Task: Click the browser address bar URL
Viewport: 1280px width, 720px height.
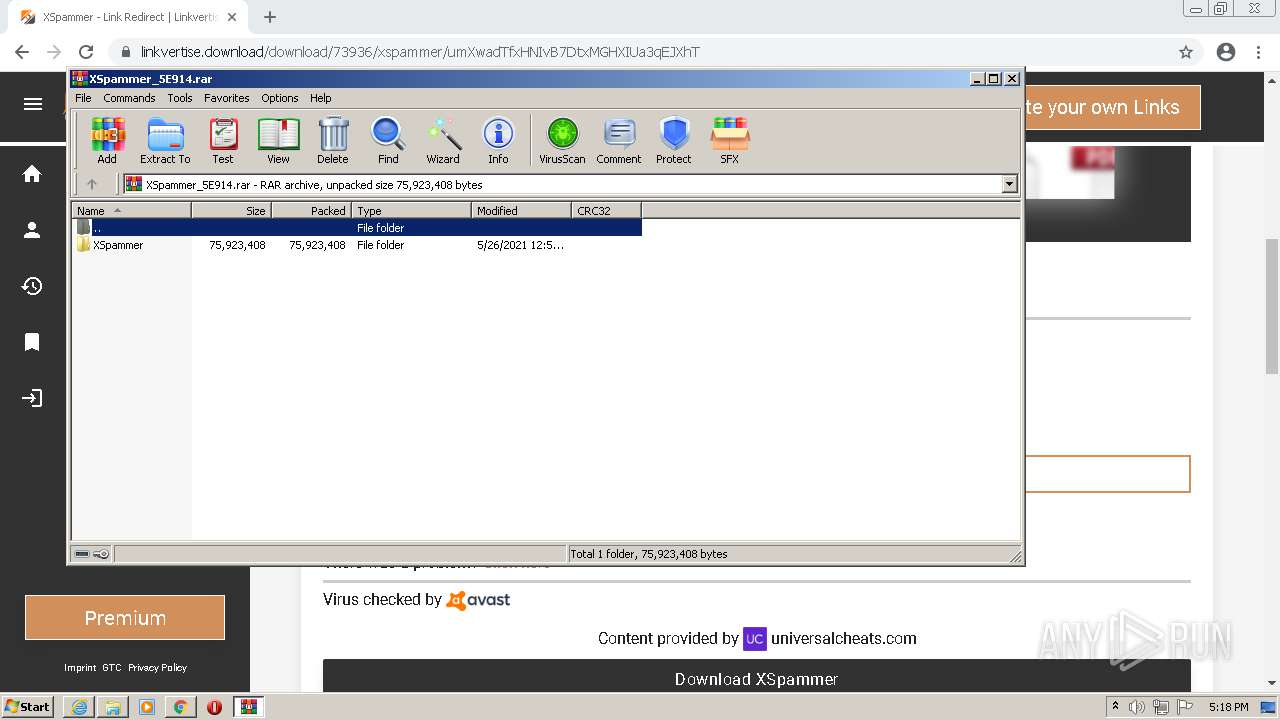Action: [420, 52]
